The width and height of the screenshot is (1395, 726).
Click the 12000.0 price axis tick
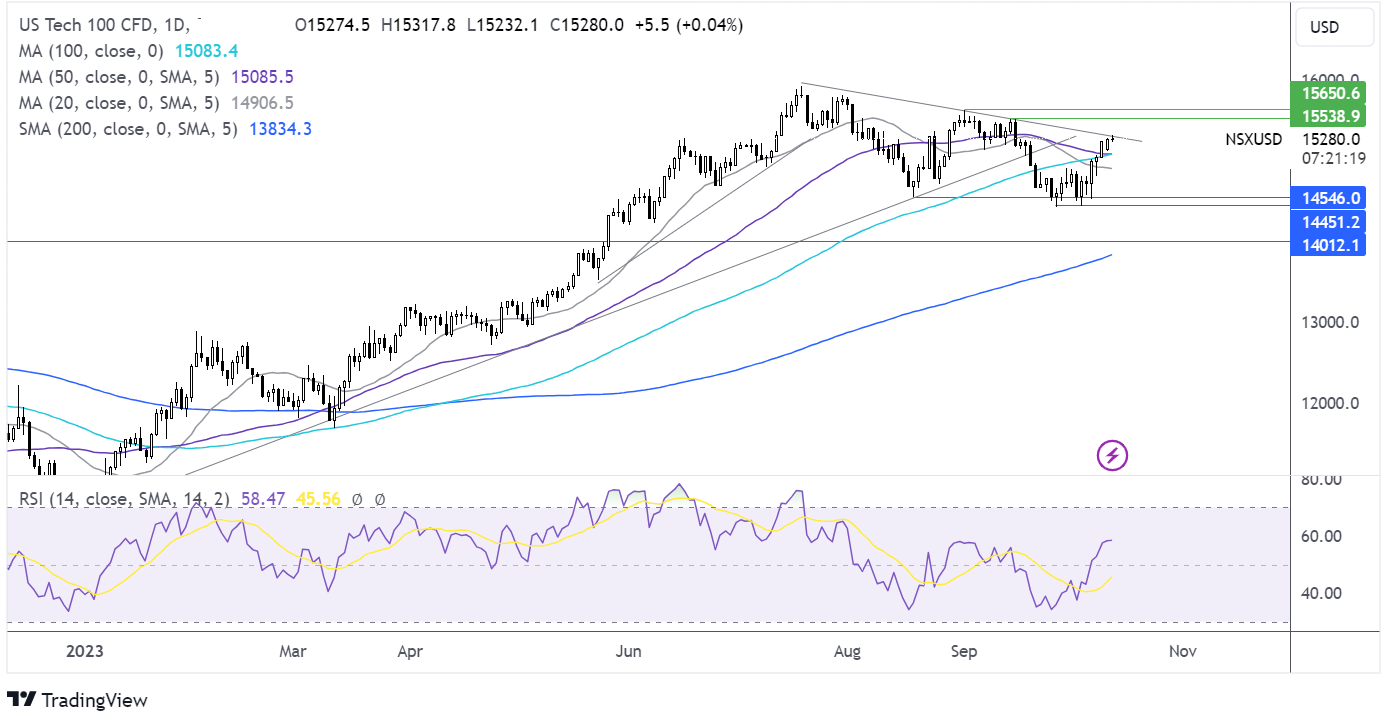1331,404
